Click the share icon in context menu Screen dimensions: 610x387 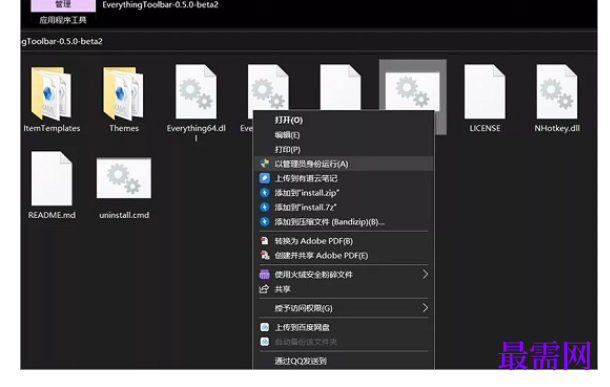(x=264, y=289)
